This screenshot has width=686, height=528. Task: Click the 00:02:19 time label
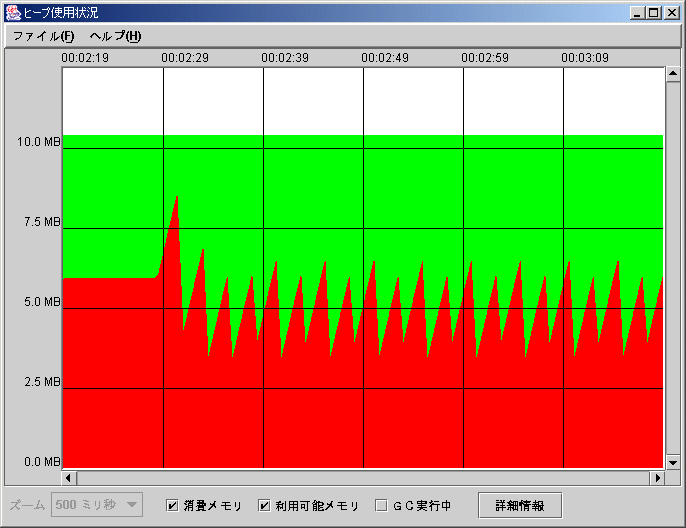point(85,58)
